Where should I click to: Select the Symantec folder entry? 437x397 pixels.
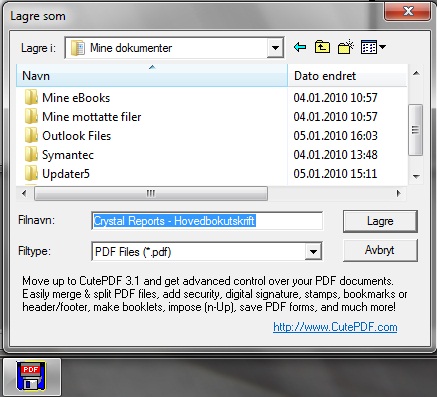[x=68, y=155]
